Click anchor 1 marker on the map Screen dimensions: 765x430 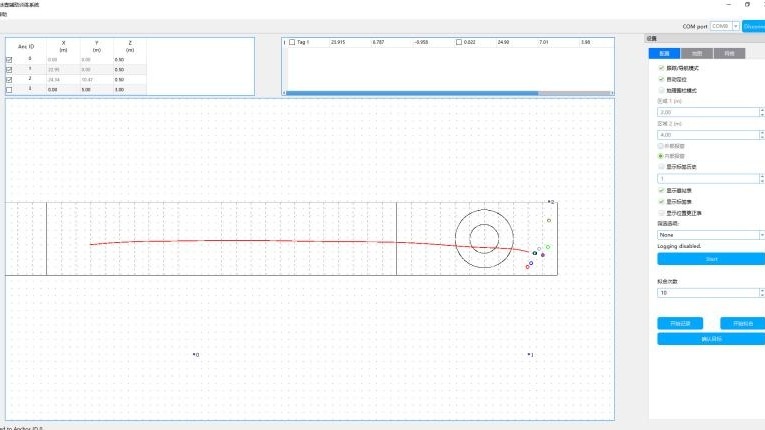(529, 354)
